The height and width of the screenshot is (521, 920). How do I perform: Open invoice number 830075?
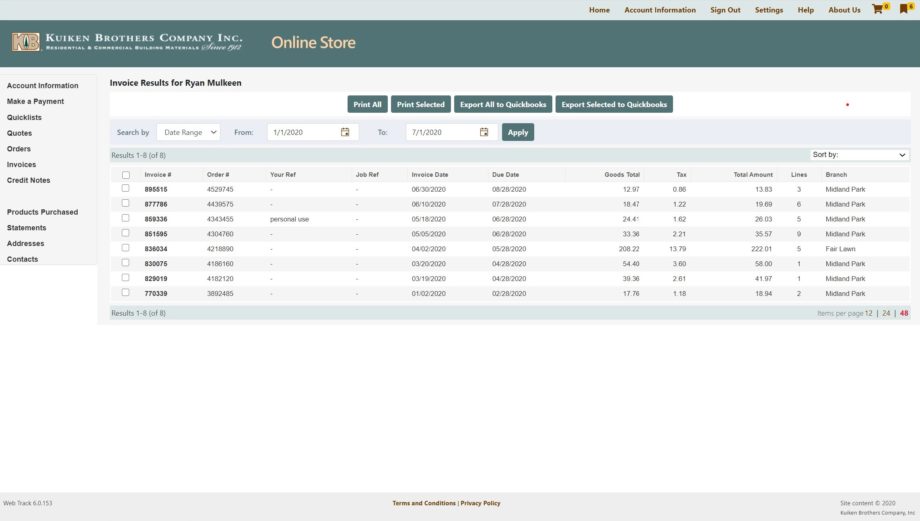point(156,264)
